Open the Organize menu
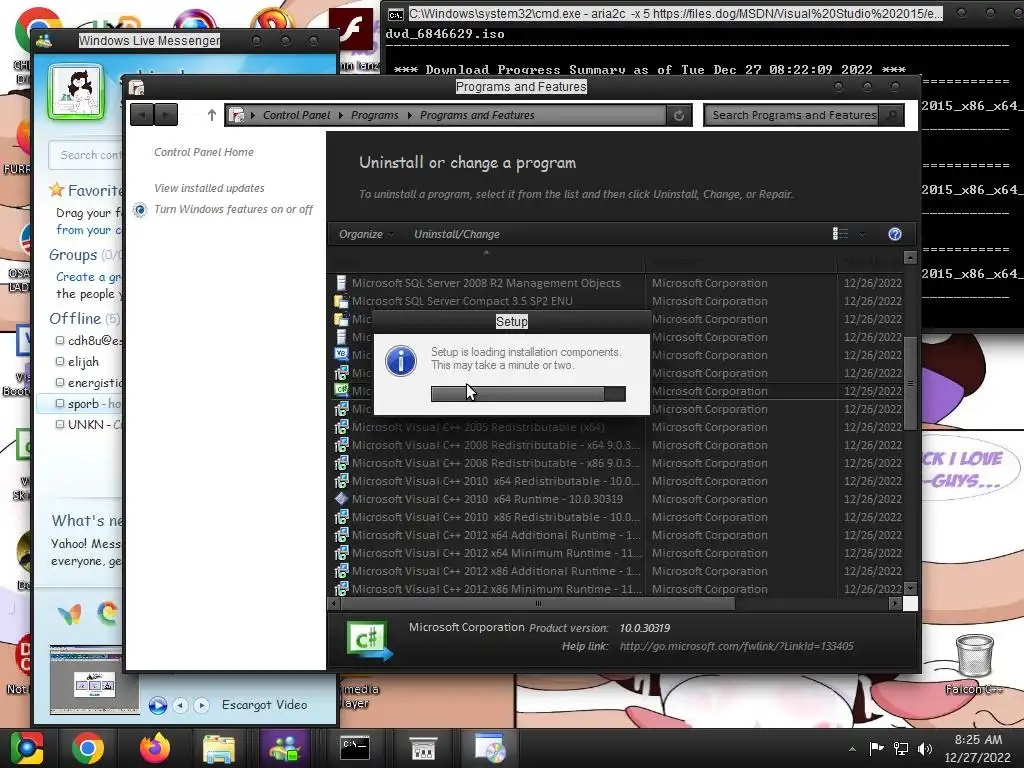Viewport: 1024px width, 768px height. [x=366, y=234]
